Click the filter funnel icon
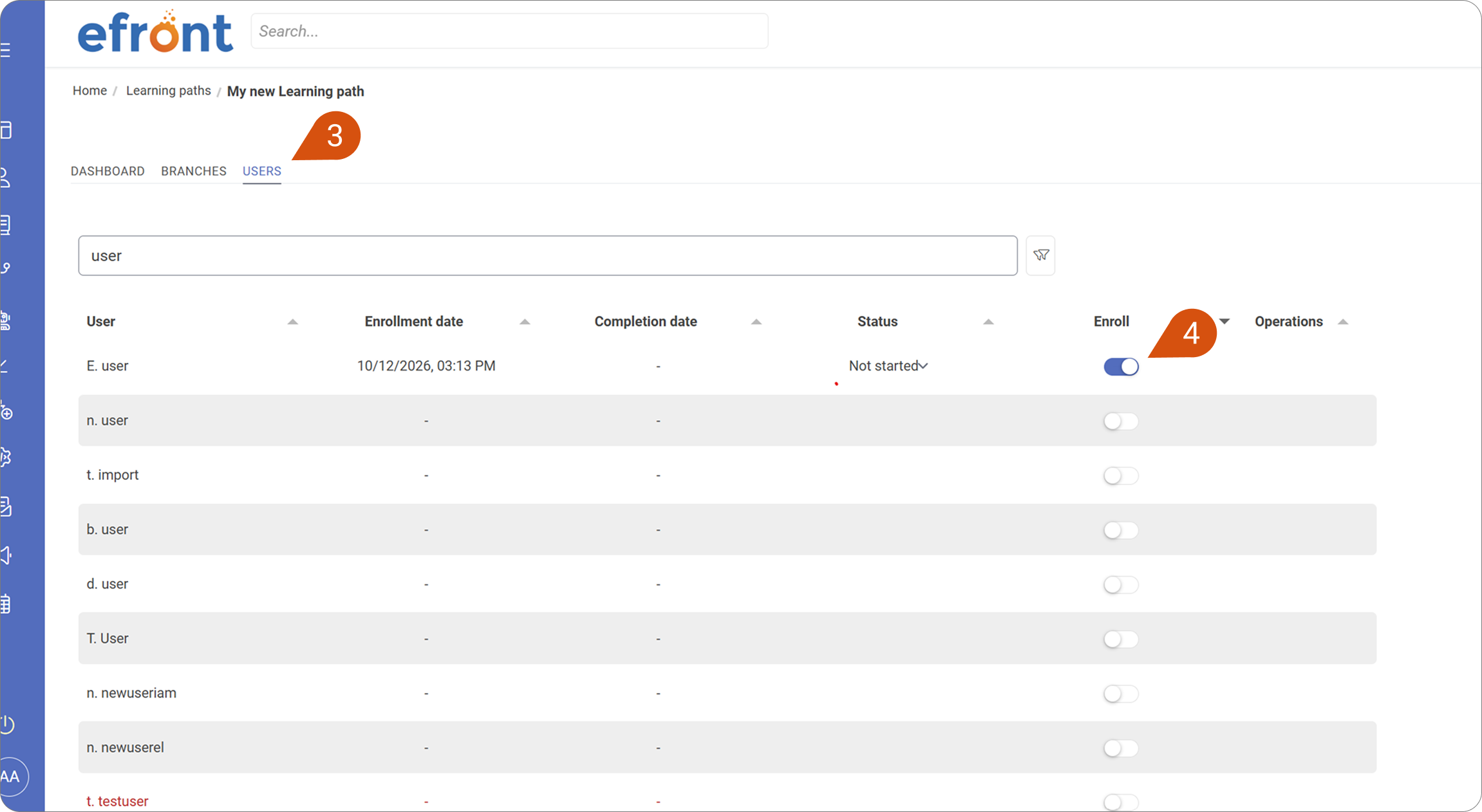Screen dimensions: 1482x812 pyautogui.click(x=1040, y=255)
